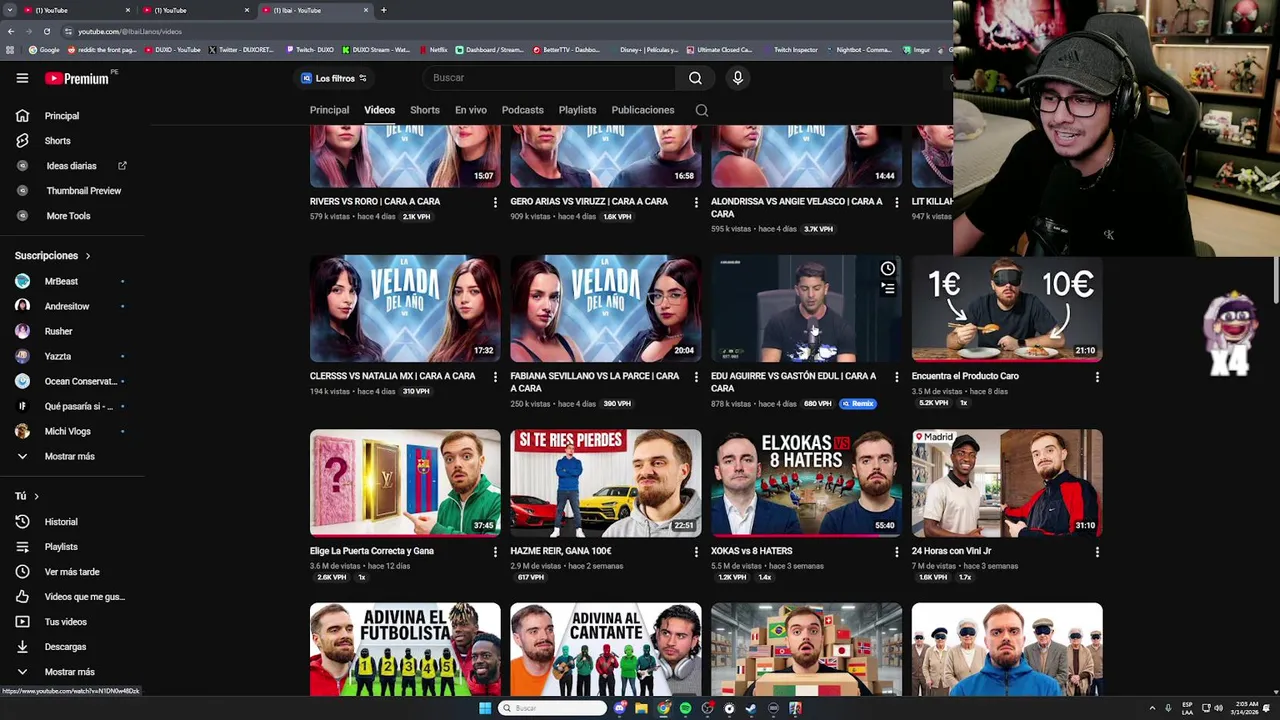Show hidden system tray icons

pos(1151,708)
